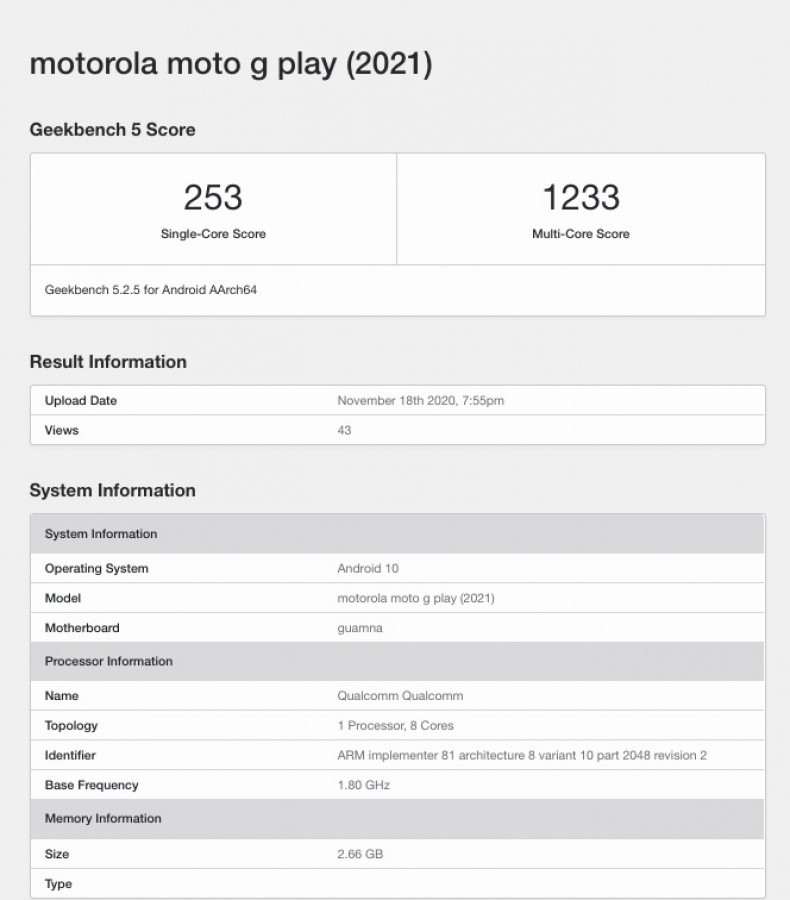Screen dimensions: 790x900
Task: Click the Geekbench 5 Score heading
Action: coord(112,130)
